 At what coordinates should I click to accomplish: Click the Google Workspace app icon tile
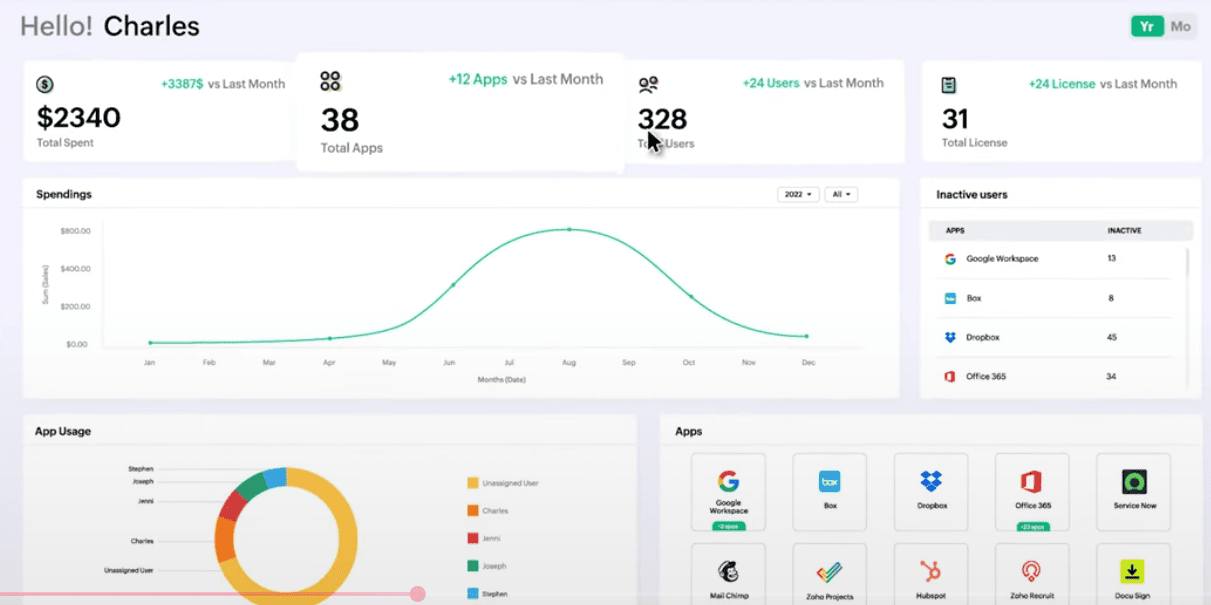pos(728,490)
